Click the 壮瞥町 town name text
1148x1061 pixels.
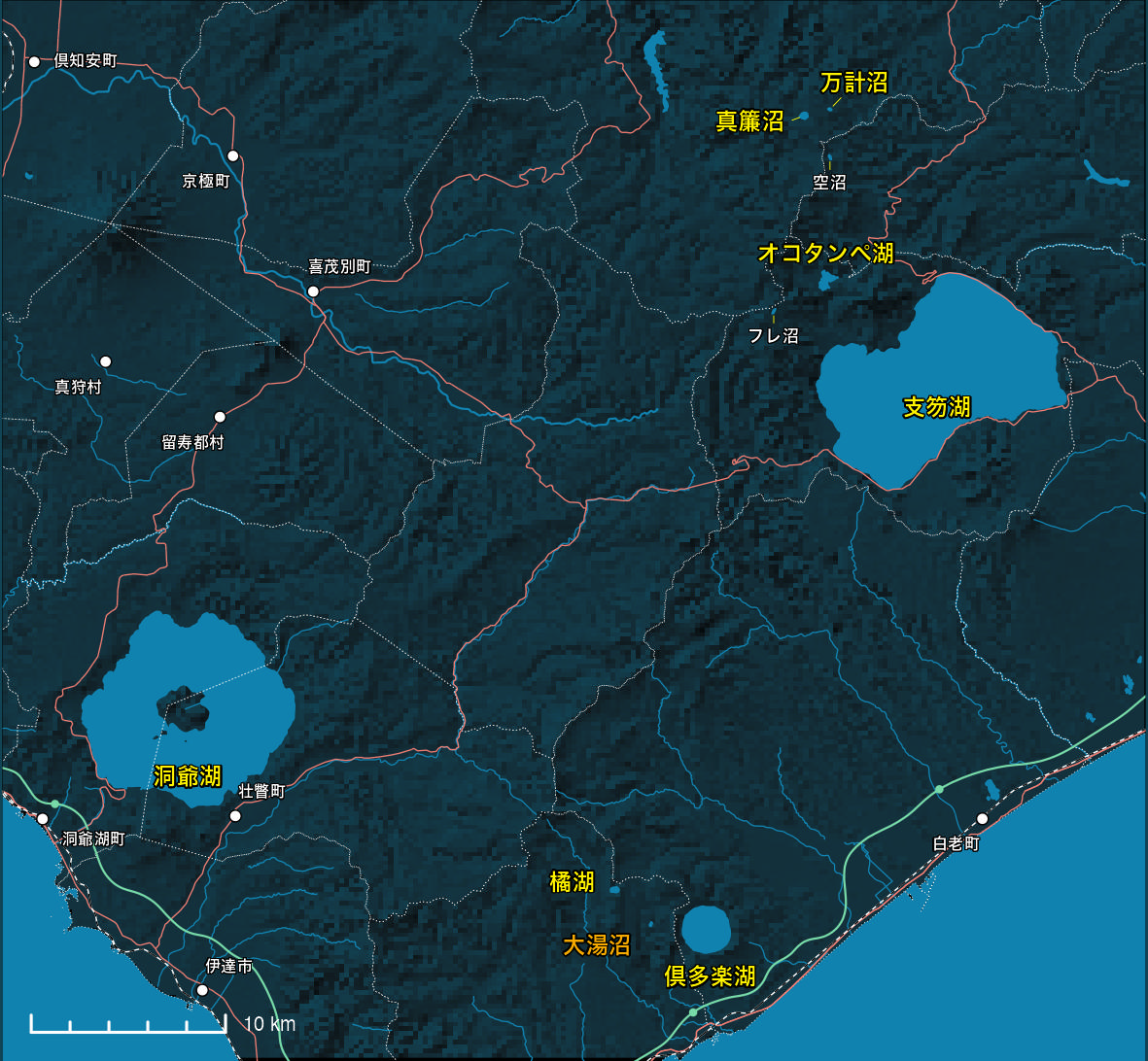pos(261,791)
